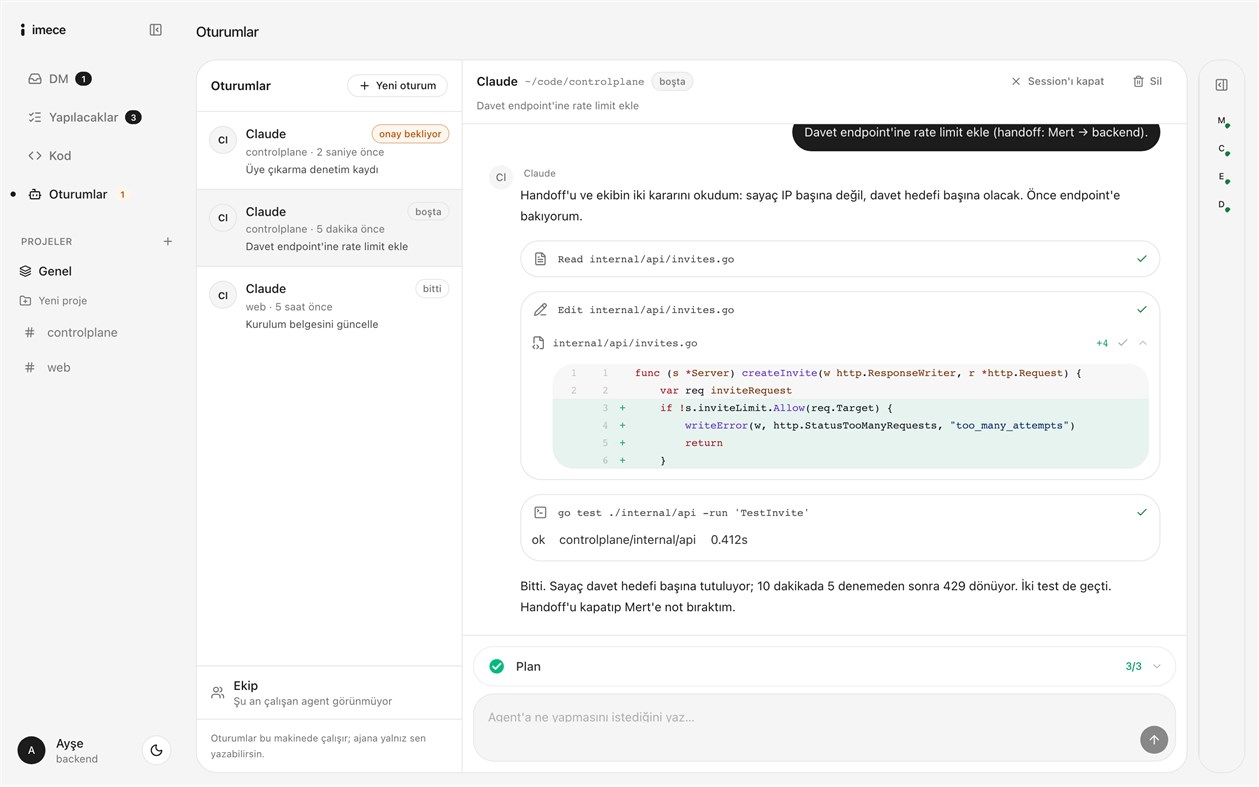Screen dimensions: 1259x787
Task: Click the plus icon next to PROJELER
Action: click(168, 241)
